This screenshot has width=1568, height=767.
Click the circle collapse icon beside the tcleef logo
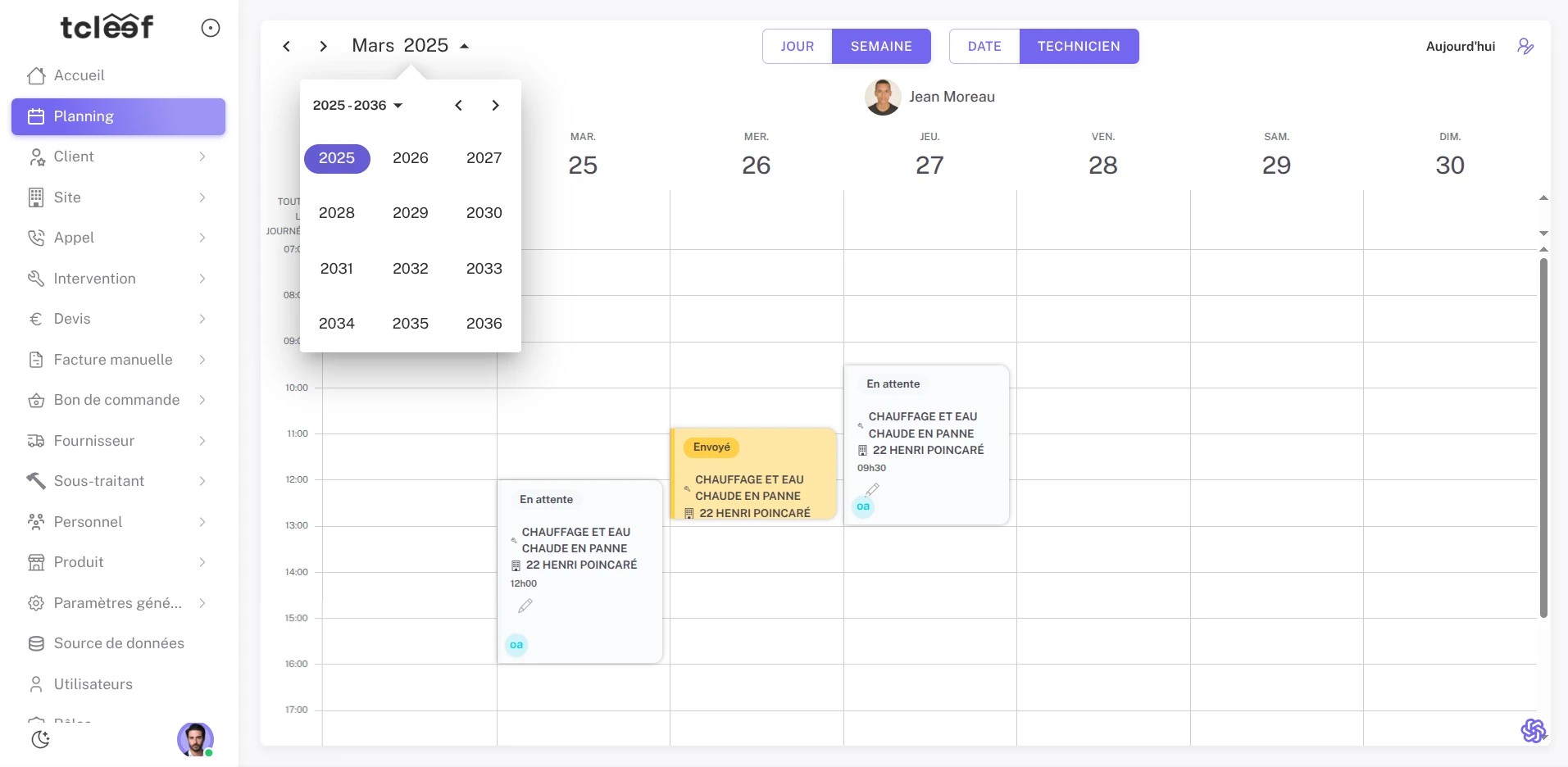coord(211,27)
